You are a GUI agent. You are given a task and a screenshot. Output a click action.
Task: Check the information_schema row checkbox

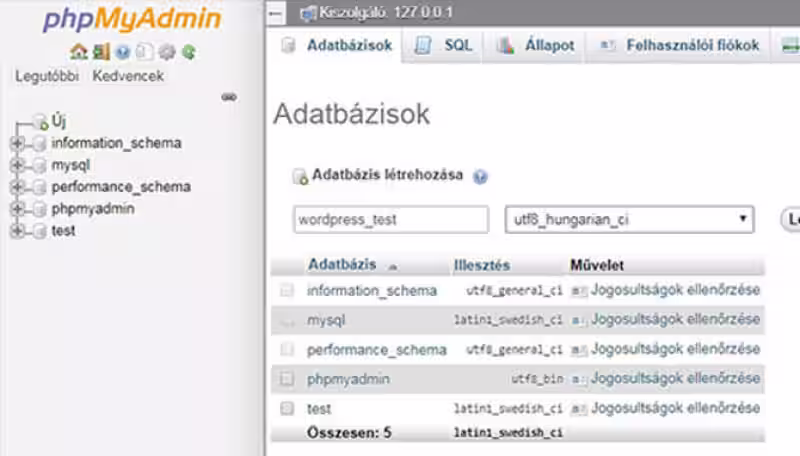pos(287,290)
